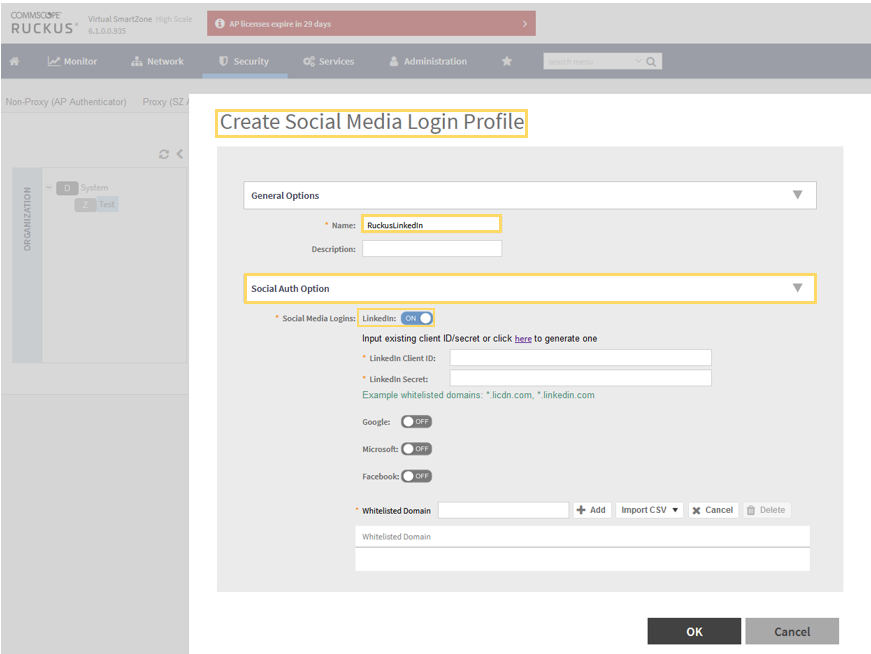Open the Services menu
This screenshot has height=654, width=871.
pyautogui.click(x=328, y=61)
